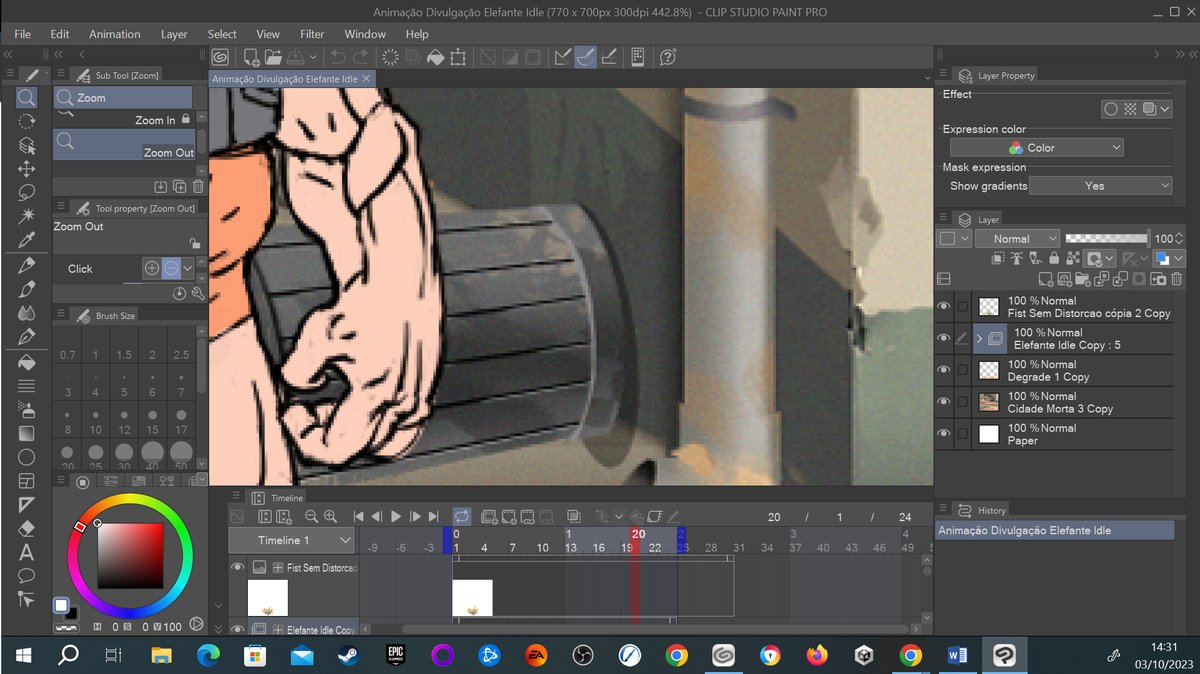This screenshot has height=674, width=1200.
Task: Play the animation in timeline
Action: [x=396, y=516]
